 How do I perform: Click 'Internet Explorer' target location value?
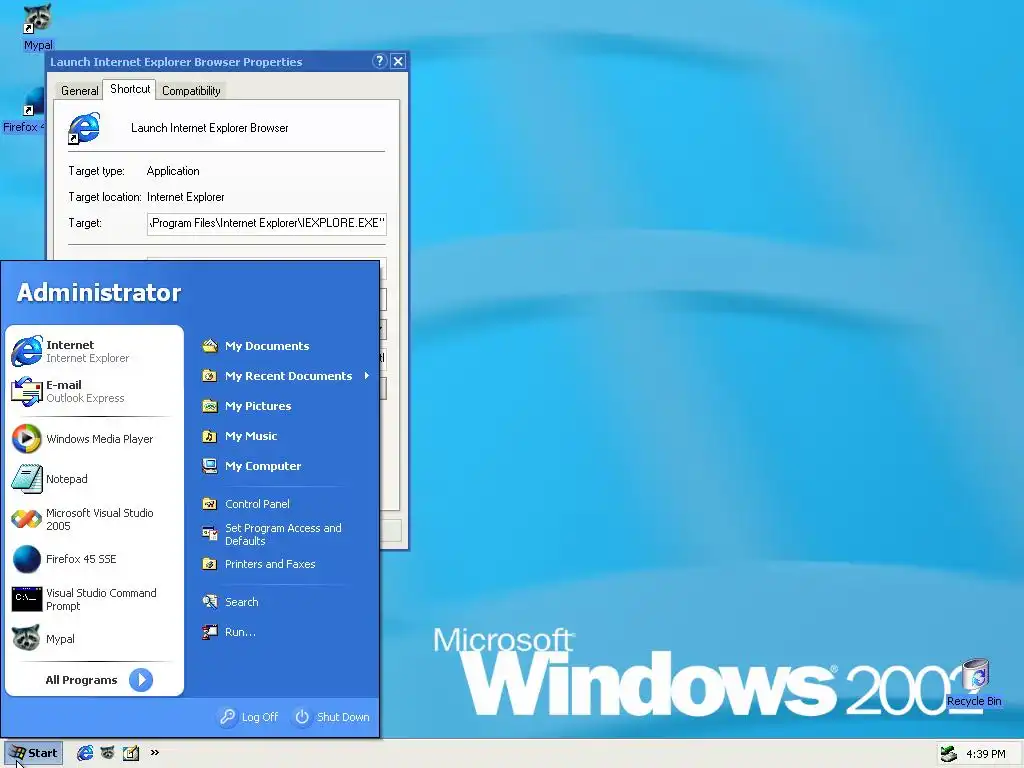pyautogui.click(x=185, y=197)
